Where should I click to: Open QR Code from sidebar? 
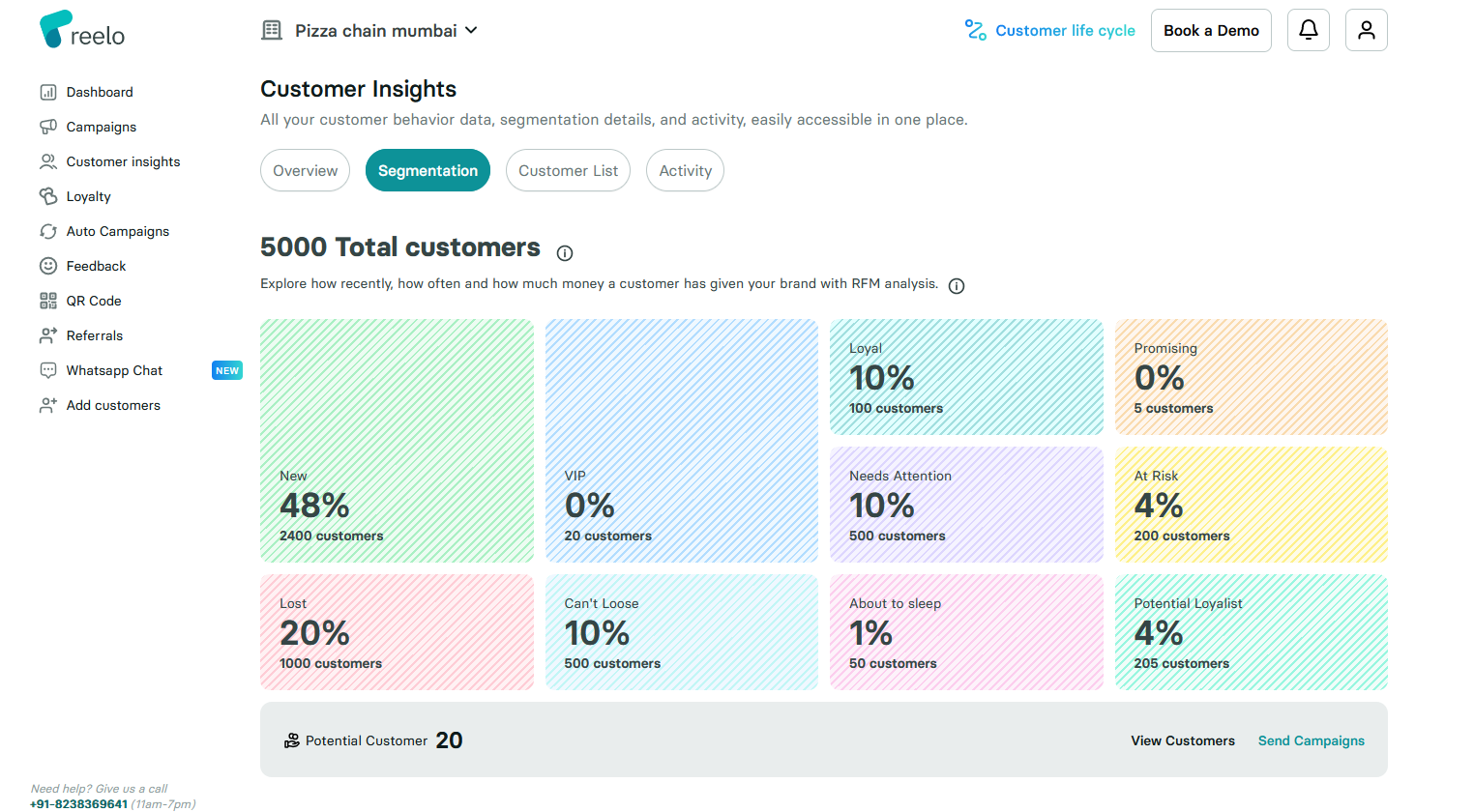[x=93, y=301]
